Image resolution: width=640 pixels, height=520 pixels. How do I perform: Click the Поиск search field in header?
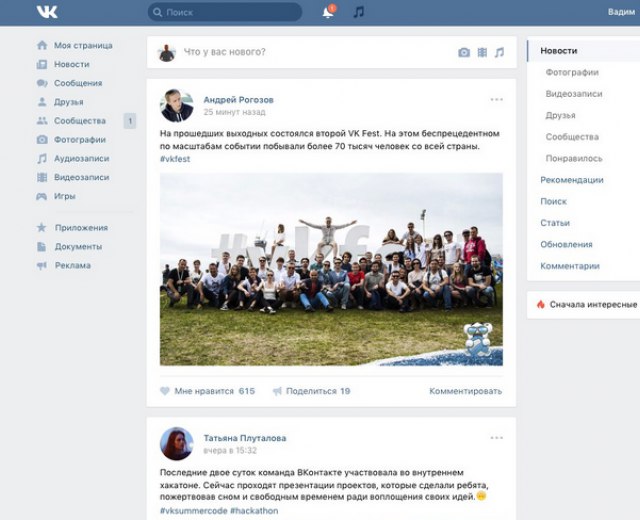[x=225, y=12]
